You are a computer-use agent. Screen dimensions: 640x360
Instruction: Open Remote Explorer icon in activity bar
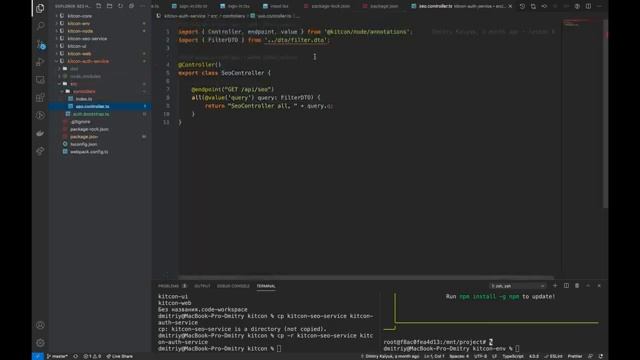coord(40,80)
